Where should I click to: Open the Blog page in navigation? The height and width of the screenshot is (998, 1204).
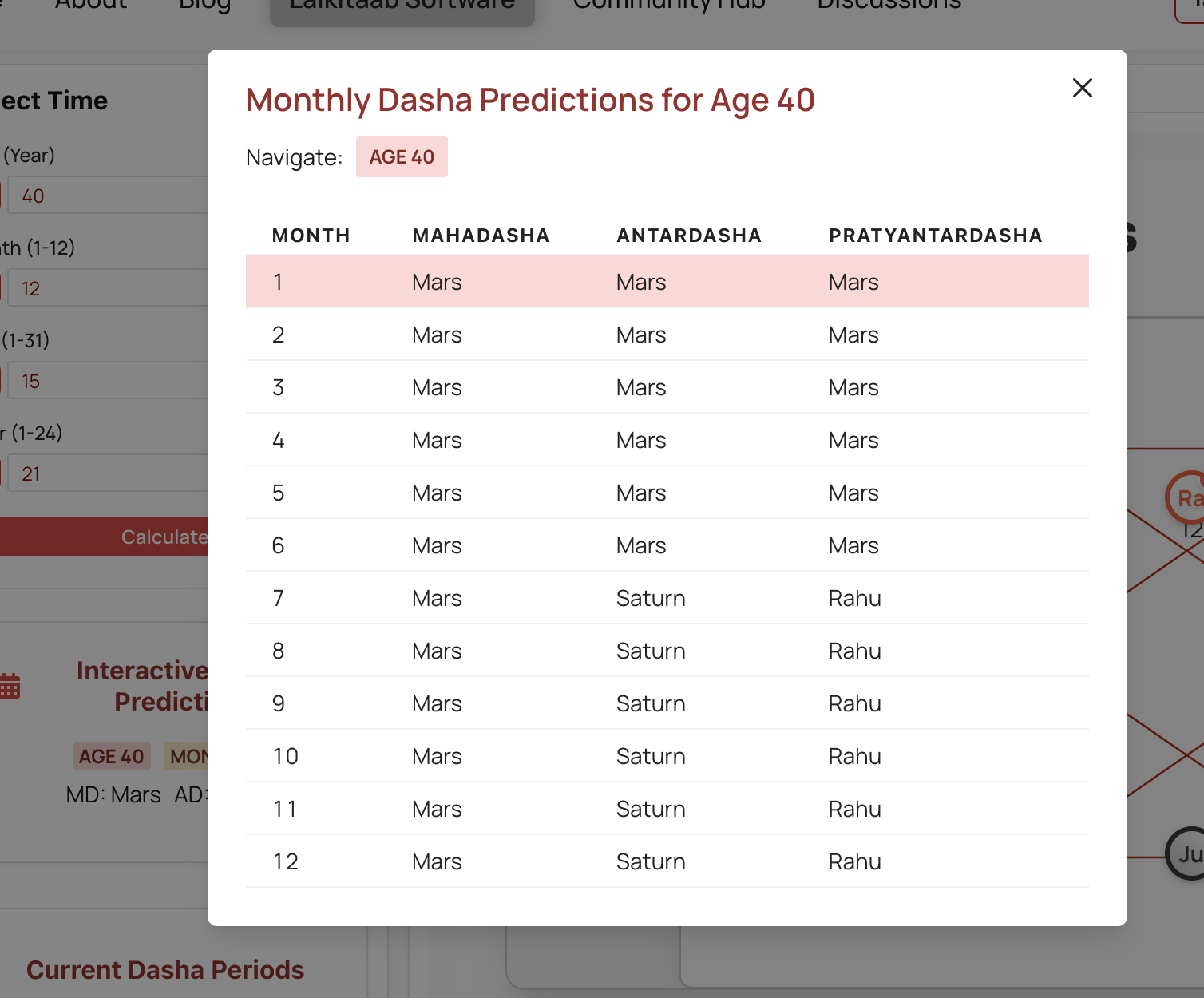click(205, 5)
